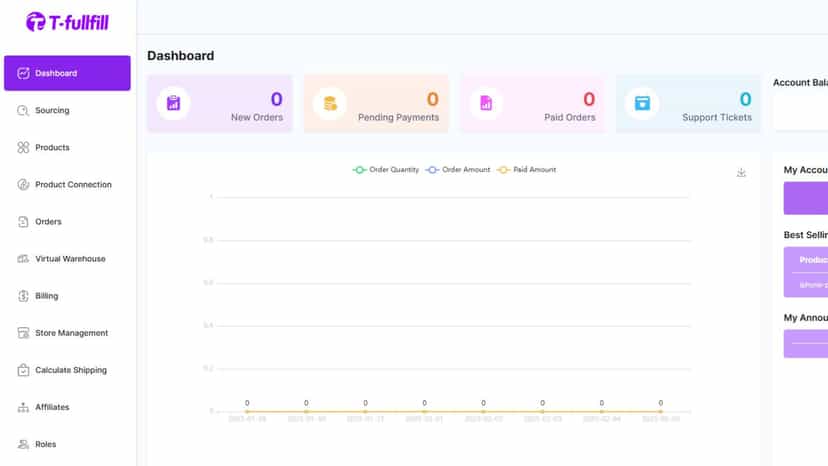Click the New Orders clipboard icon
This screenshot has width=828, height=466.
point(173,103)
